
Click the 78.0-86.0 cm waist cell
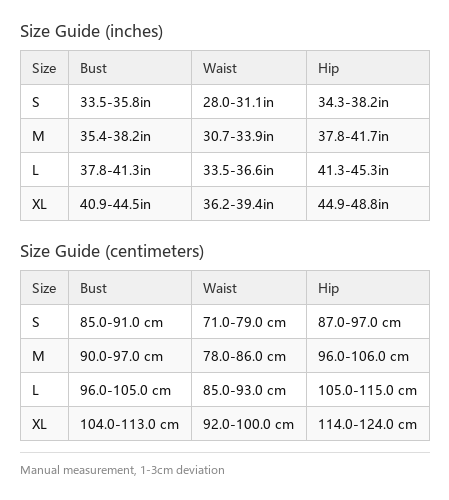pos(249,356)
